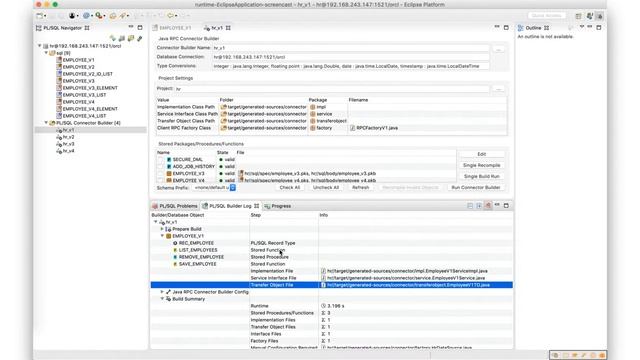
Task: Select the hr_v1 editor tab
Action: (216, 28)
